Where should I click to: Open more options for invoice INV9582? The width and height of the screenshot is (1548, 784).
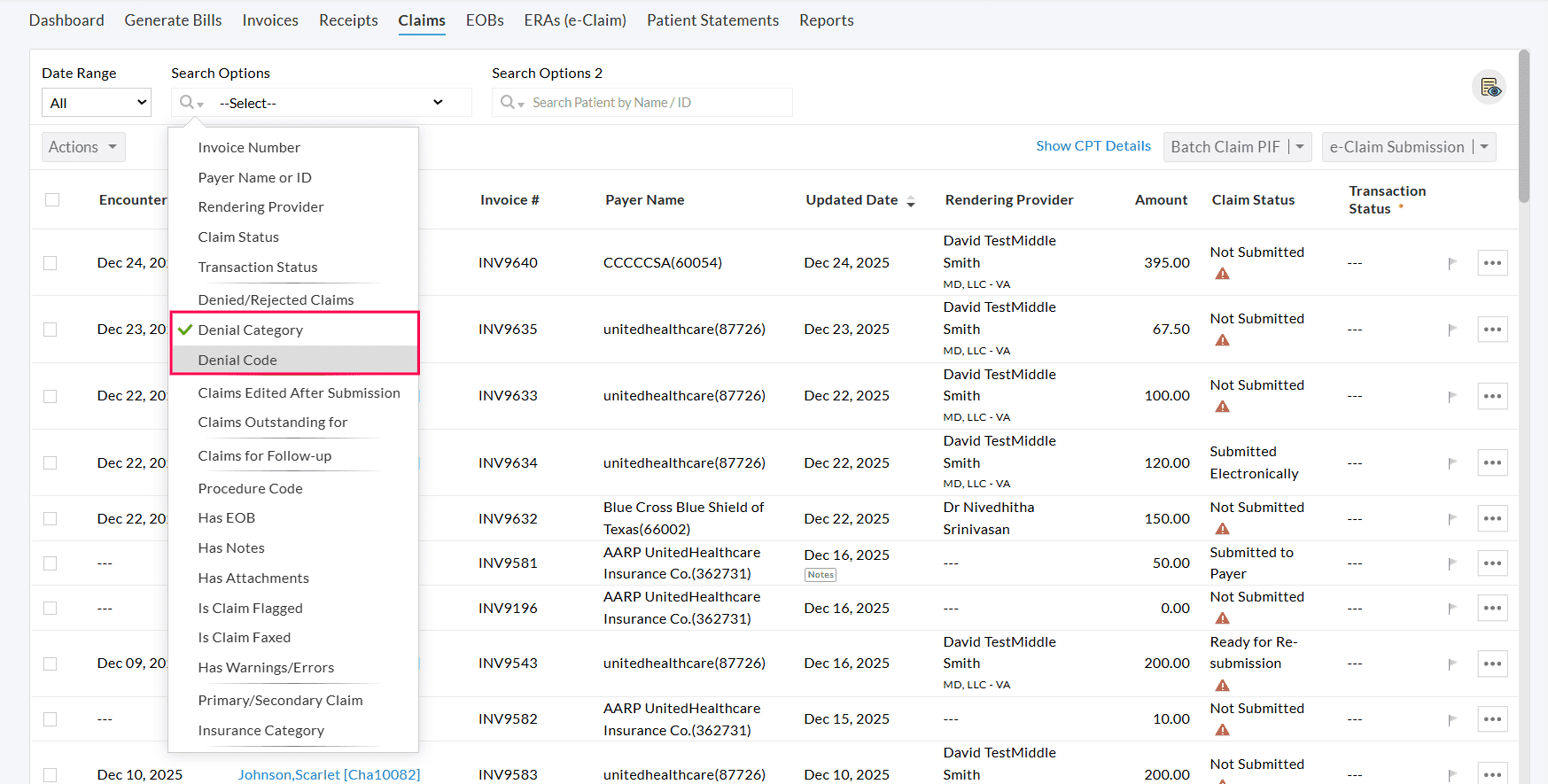1493,719
